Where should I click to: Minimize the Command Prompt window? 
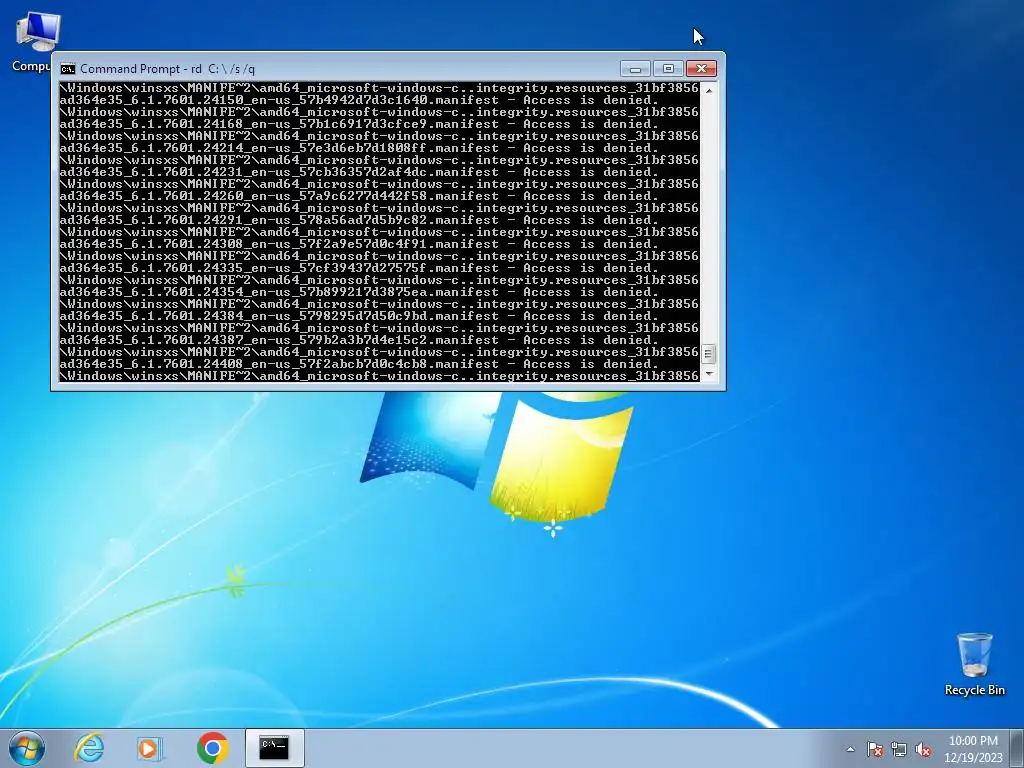pyautogui.click(x=635, y=69)
